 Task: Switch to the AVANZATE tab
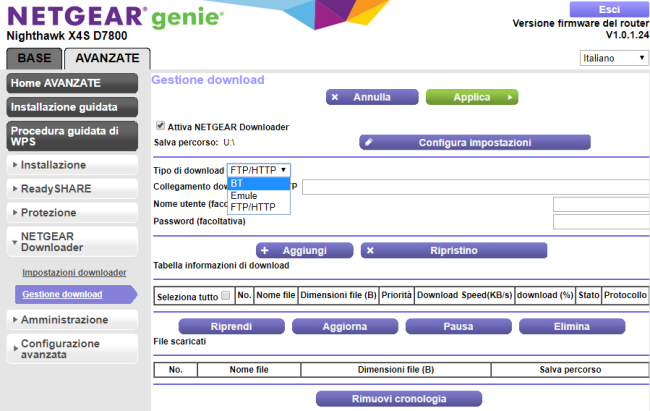(x=107, y=58)
